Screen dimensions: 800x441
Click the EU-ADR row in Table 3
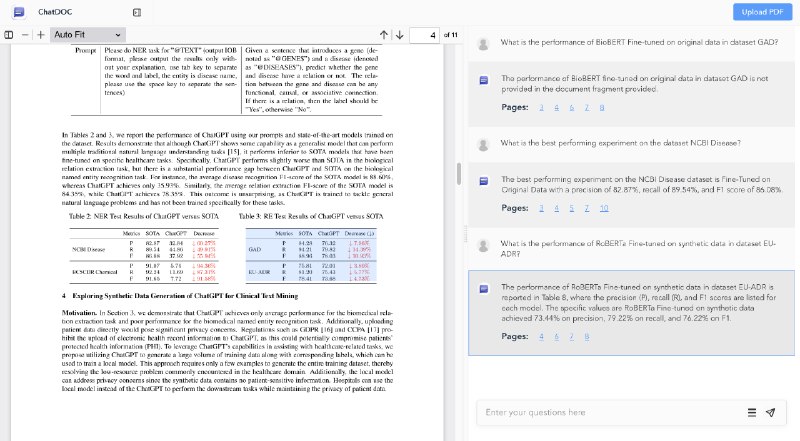(x=311, y=272)
